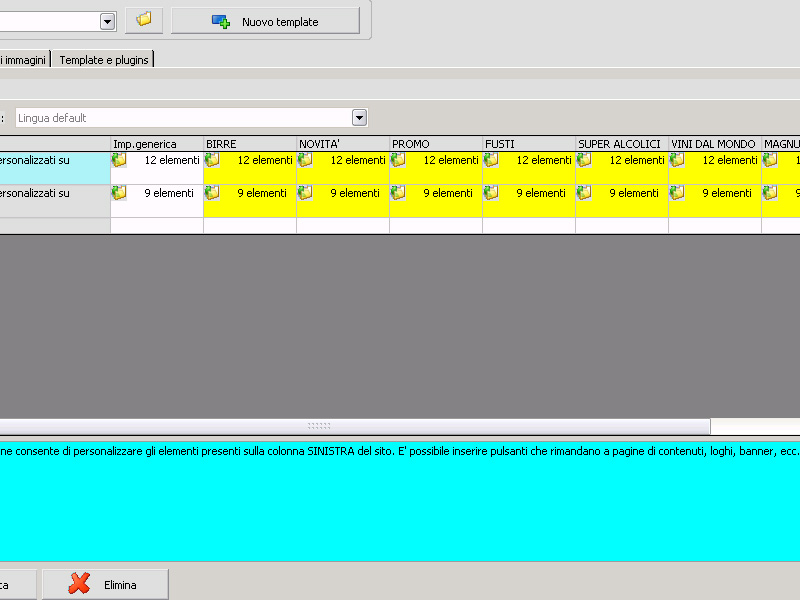Select the 9 elementi text under Imp.generica
This screenshot has height=600, width=800.
coord(169,193)
